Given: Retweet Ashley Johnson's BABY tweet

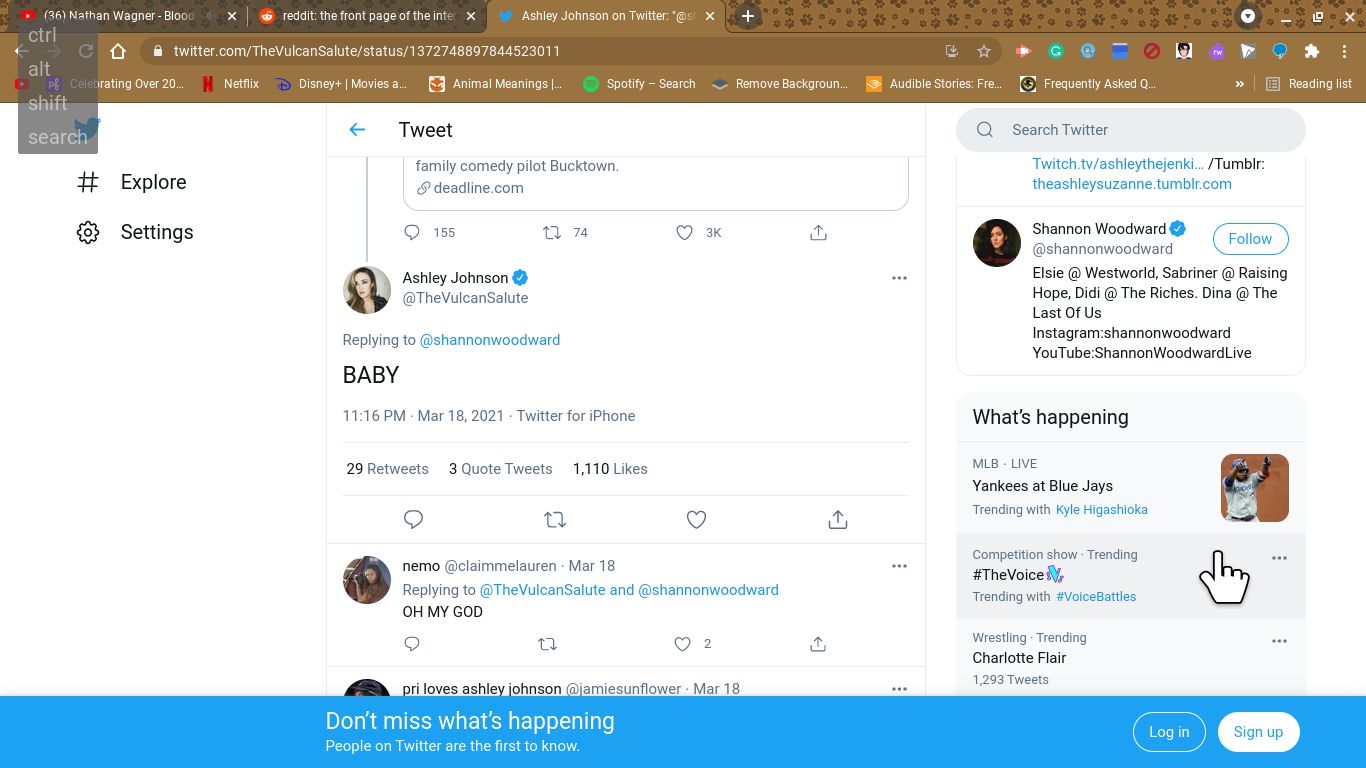Looking at the screenshot, I should click(x=555, y=519).
